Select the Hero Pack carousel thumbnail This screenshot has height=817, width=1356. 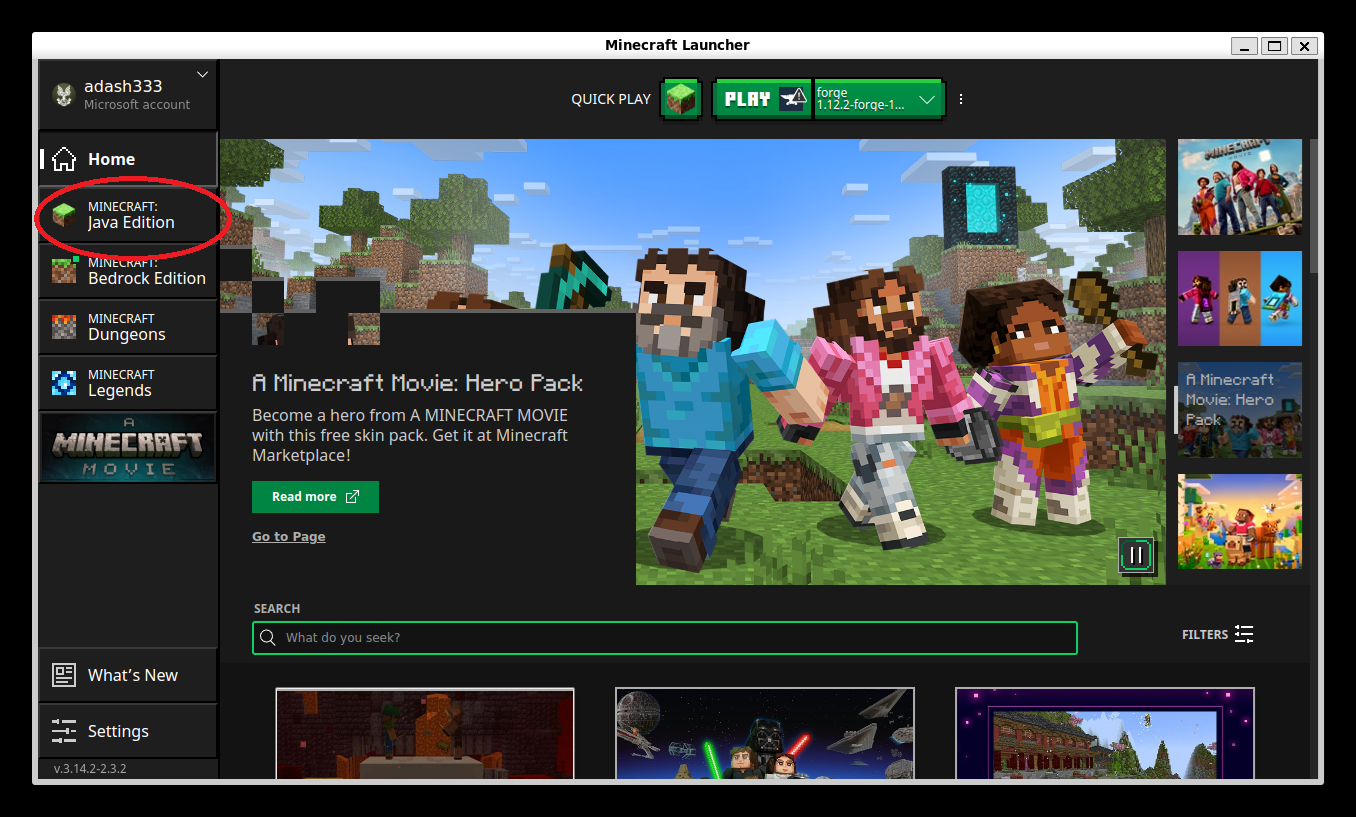tap(1239, 410)
